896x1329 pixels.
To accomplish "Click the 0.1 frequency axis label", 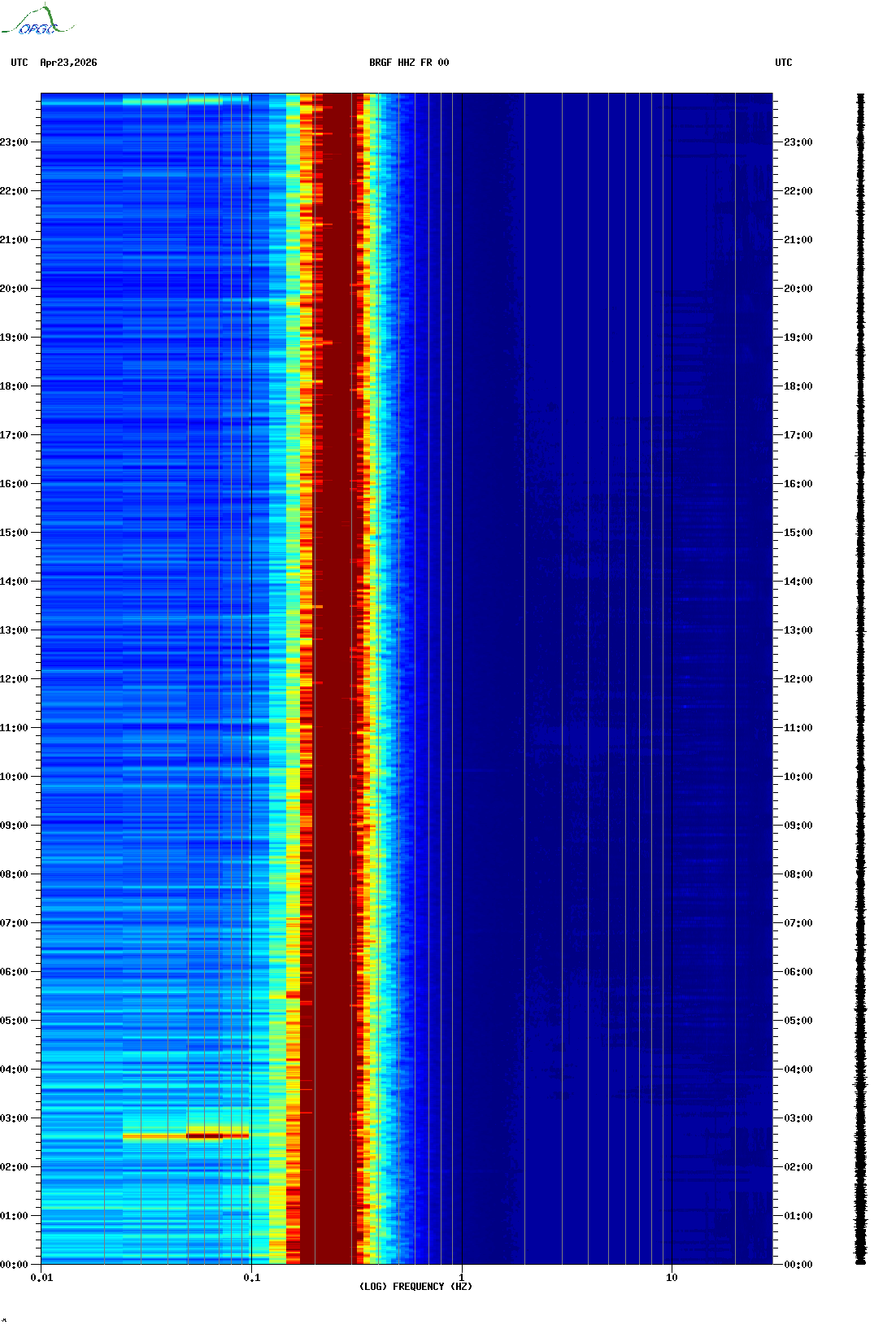I will [251, 1277].
